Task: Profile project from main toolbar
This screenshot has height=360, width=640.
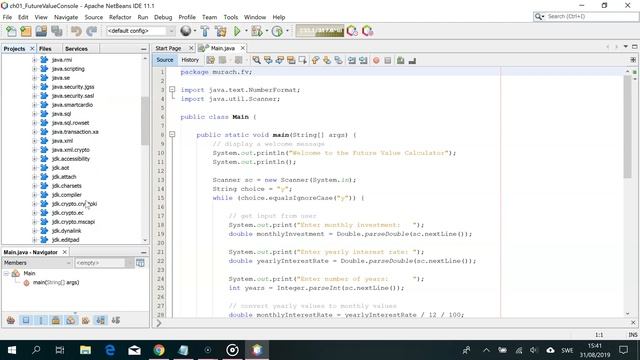Action: click(277, 31)
